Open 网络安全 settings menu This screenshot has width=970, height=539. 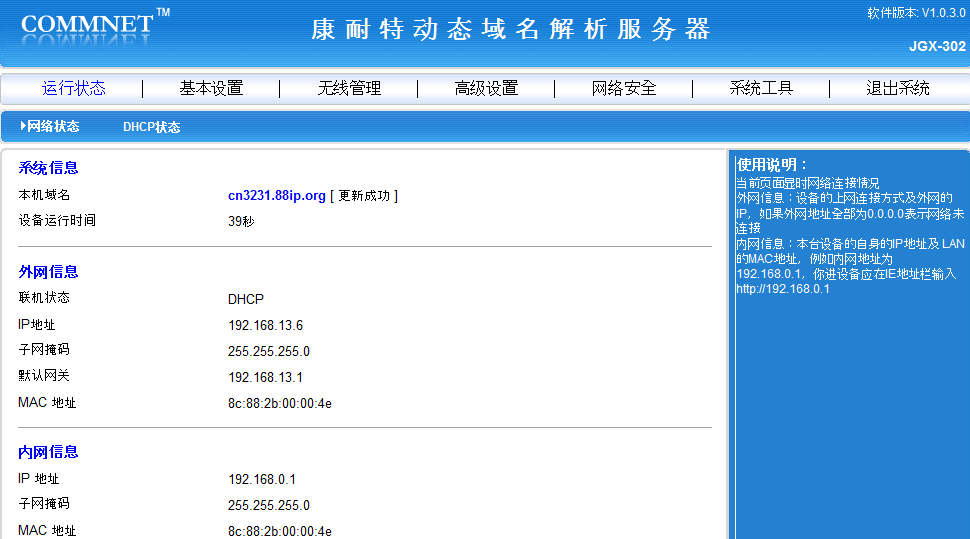(624, 88)
